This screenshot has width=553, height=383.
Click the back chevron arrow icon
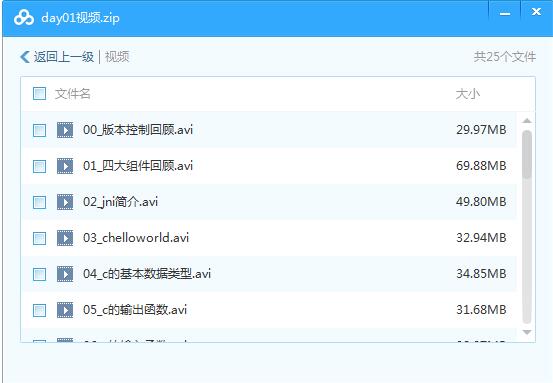pyautogui.click(x=25, y=56)
